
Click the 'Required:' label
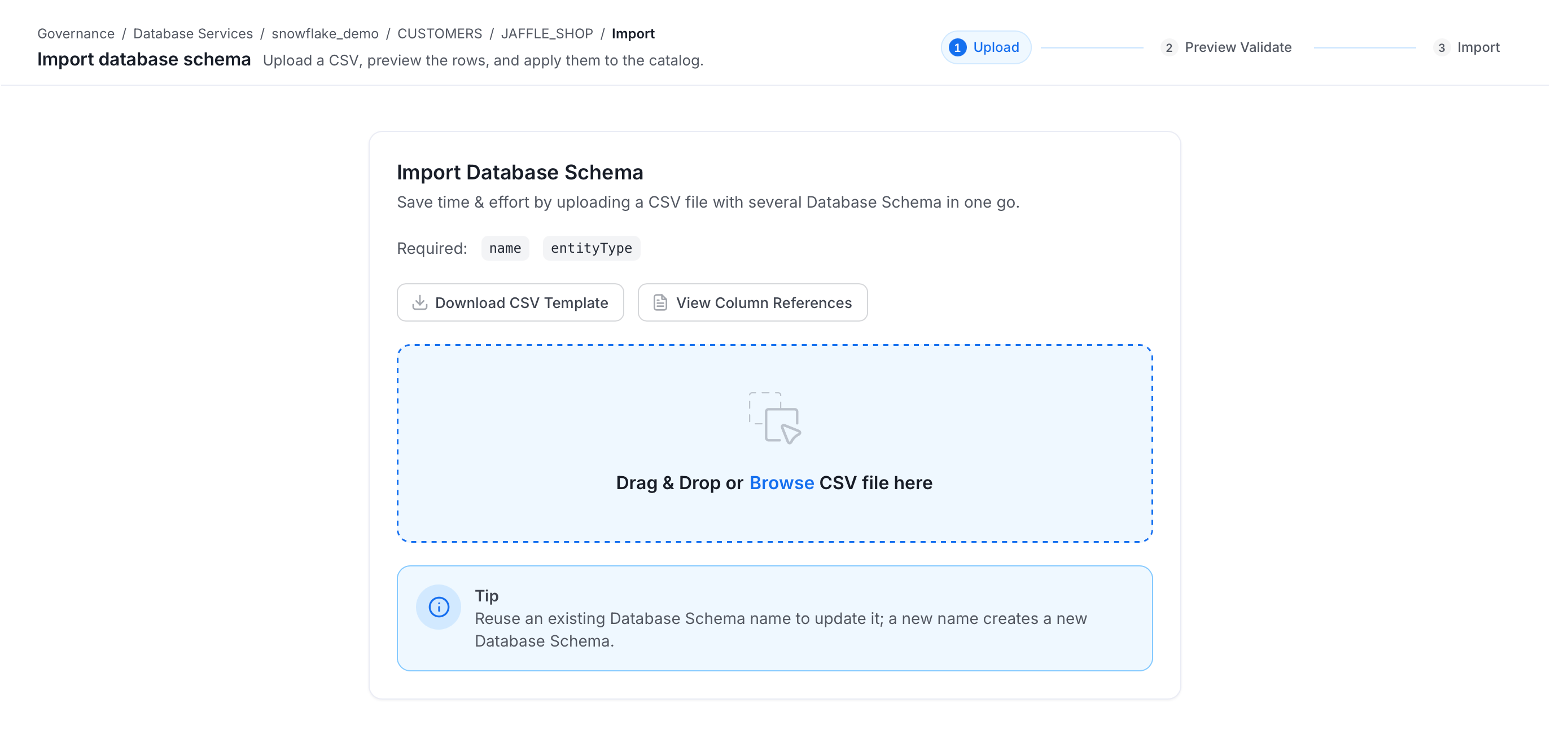432,248
